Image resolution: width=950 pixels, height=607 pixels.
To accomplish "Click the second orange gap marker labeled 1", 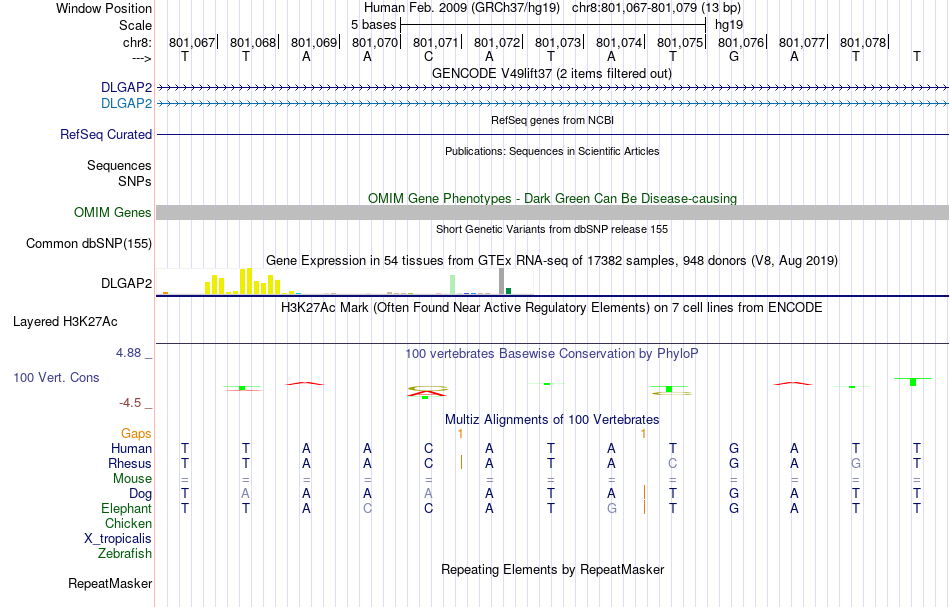I will 643,434.
